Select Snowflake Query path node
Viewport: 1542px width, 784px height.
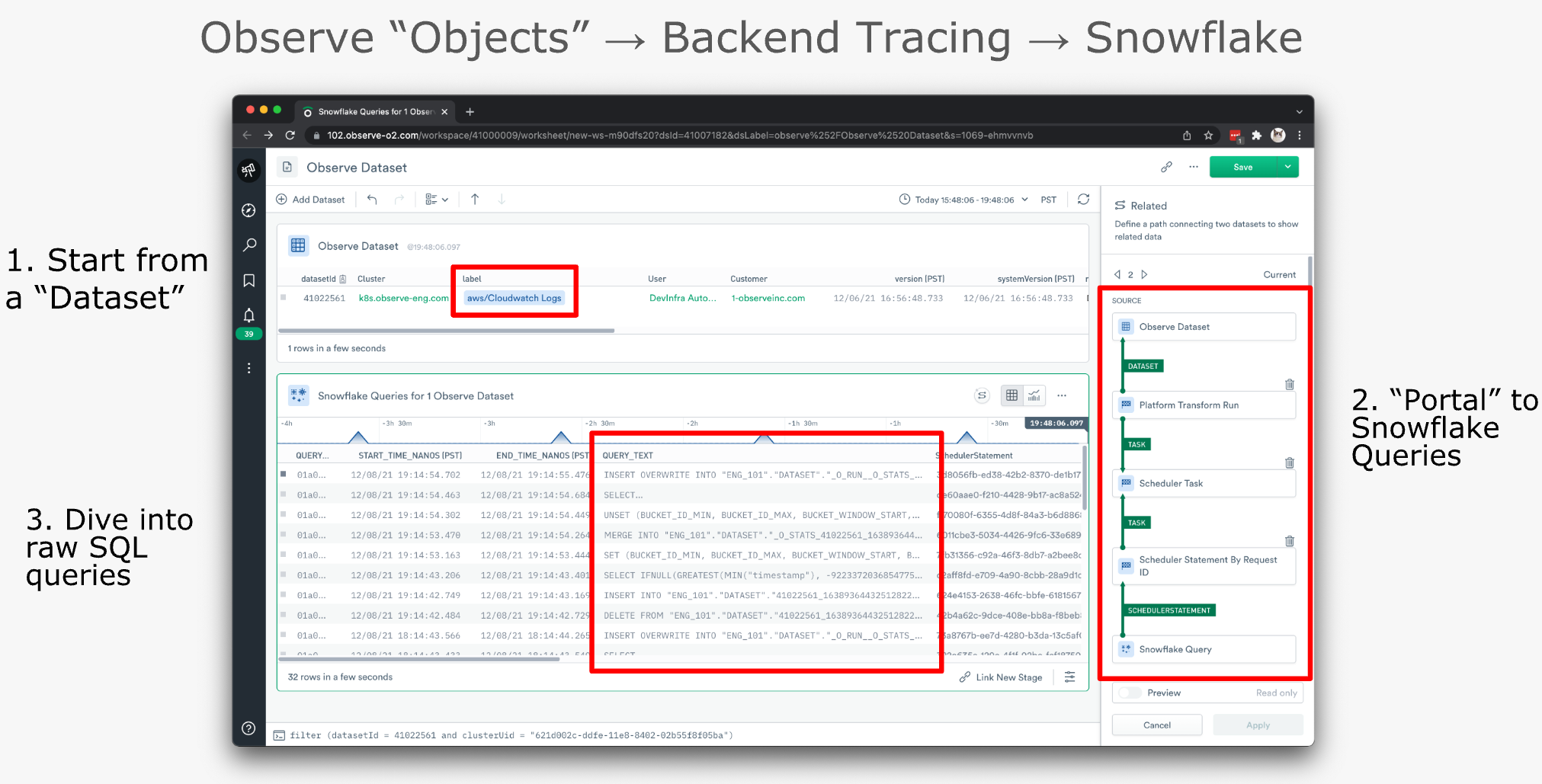(1204, 649)
